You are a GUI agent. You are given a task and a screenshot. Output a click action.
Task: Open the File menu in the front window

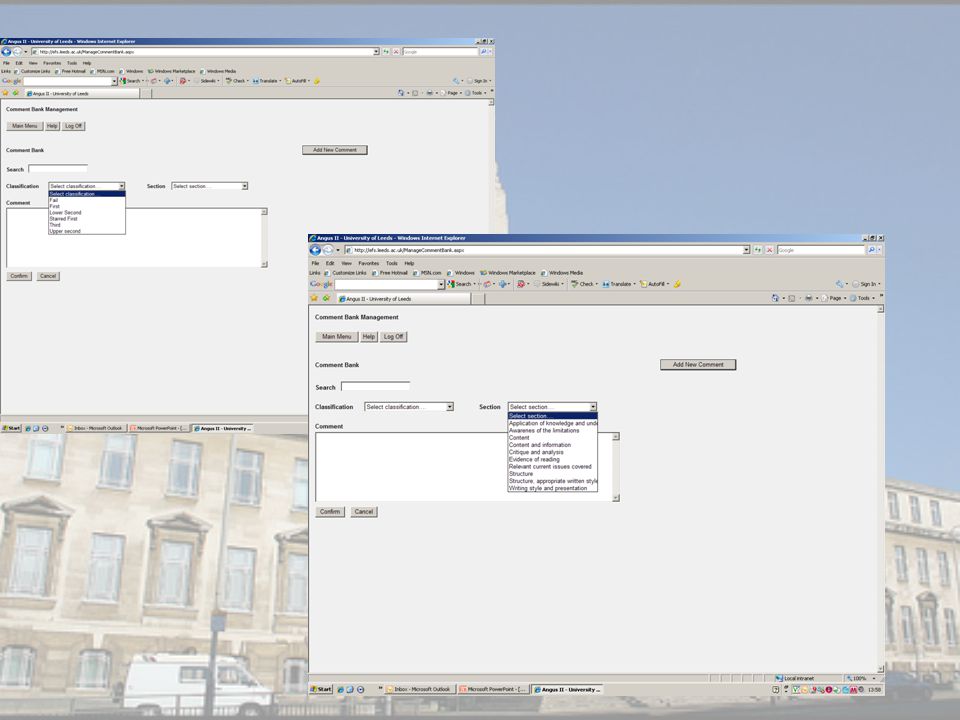tap(315, 263)
